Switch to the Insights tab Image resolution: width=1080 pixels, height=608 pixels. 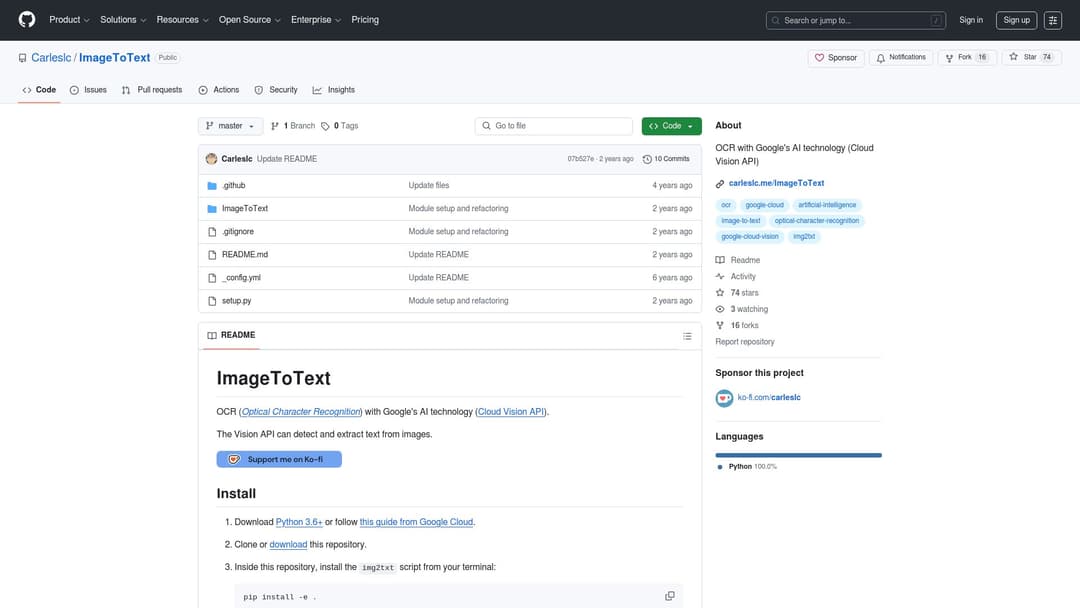[x=334, y=90]
